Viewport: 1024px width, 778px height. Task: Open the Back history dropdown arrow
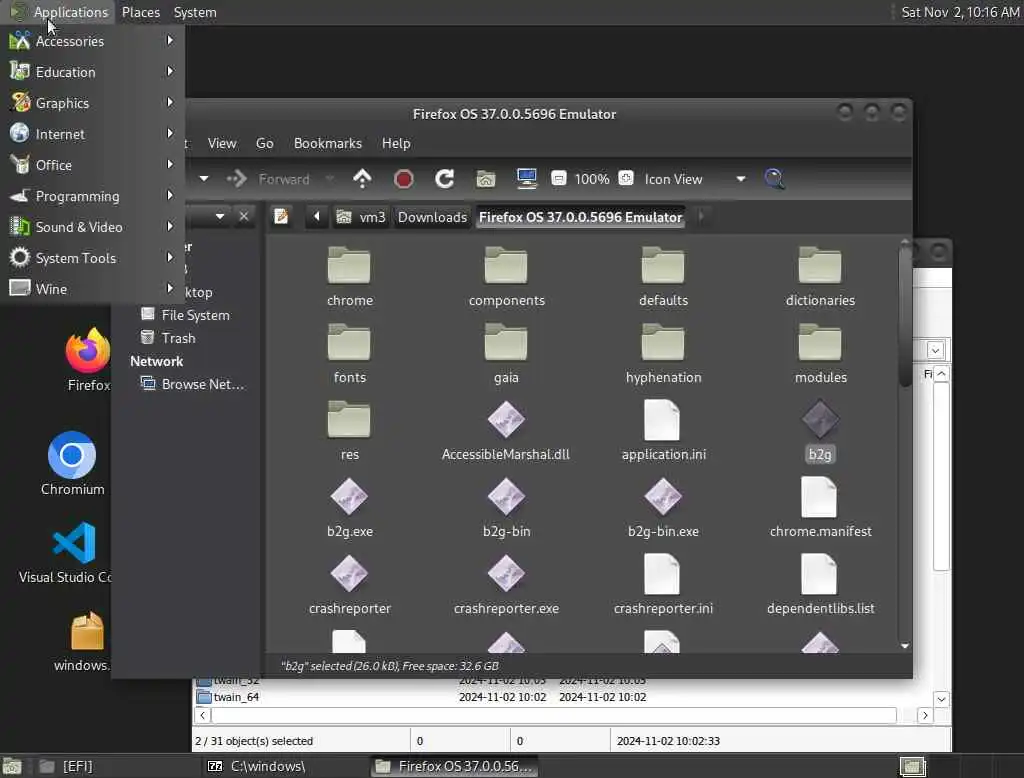[204, 179]
